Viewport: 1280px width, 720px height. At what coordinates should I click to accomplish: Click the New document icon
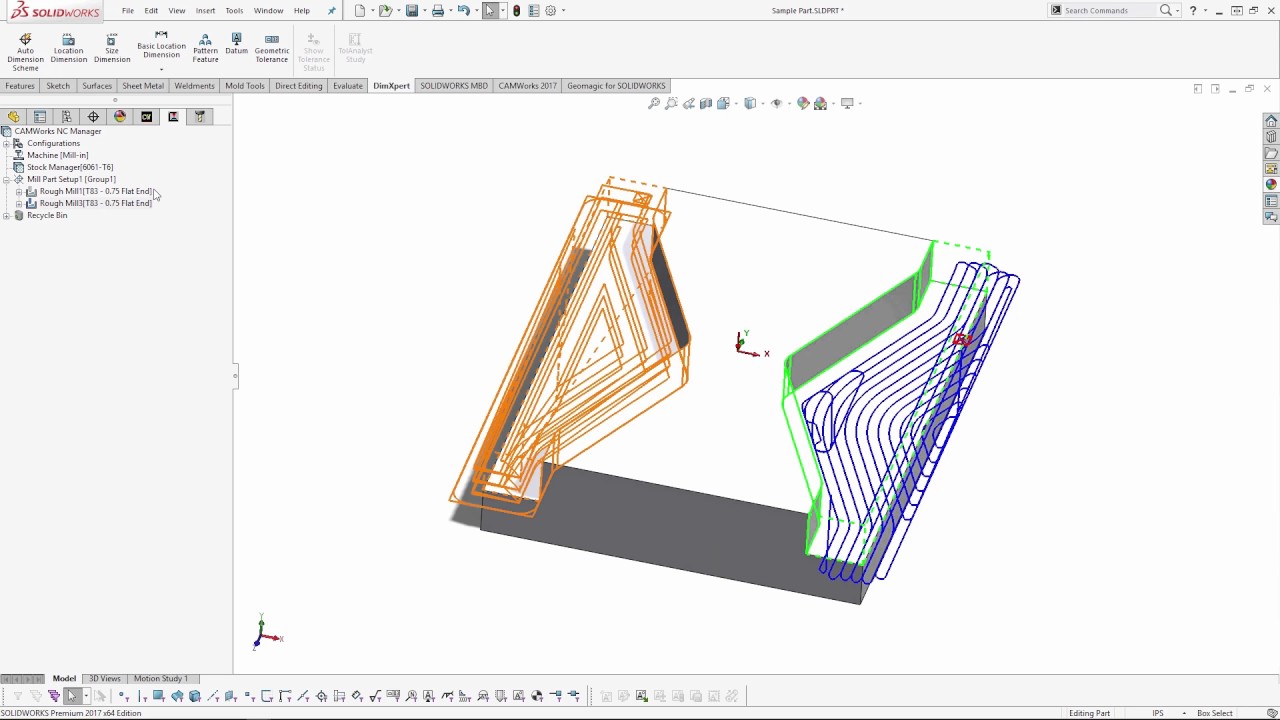(x=360, y=10)
